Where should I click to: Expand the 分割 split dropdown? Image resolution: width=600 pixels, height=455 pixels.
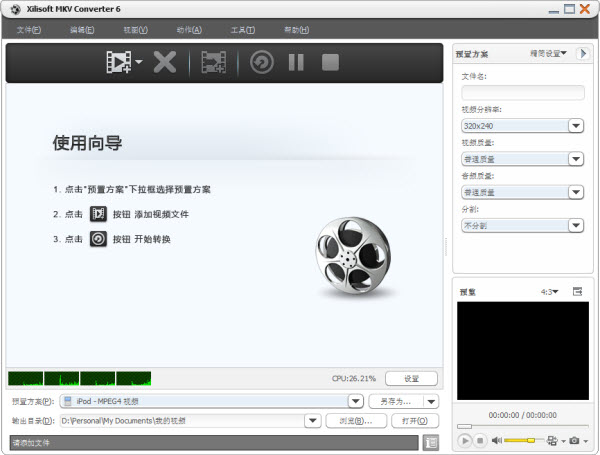point(576,225)
